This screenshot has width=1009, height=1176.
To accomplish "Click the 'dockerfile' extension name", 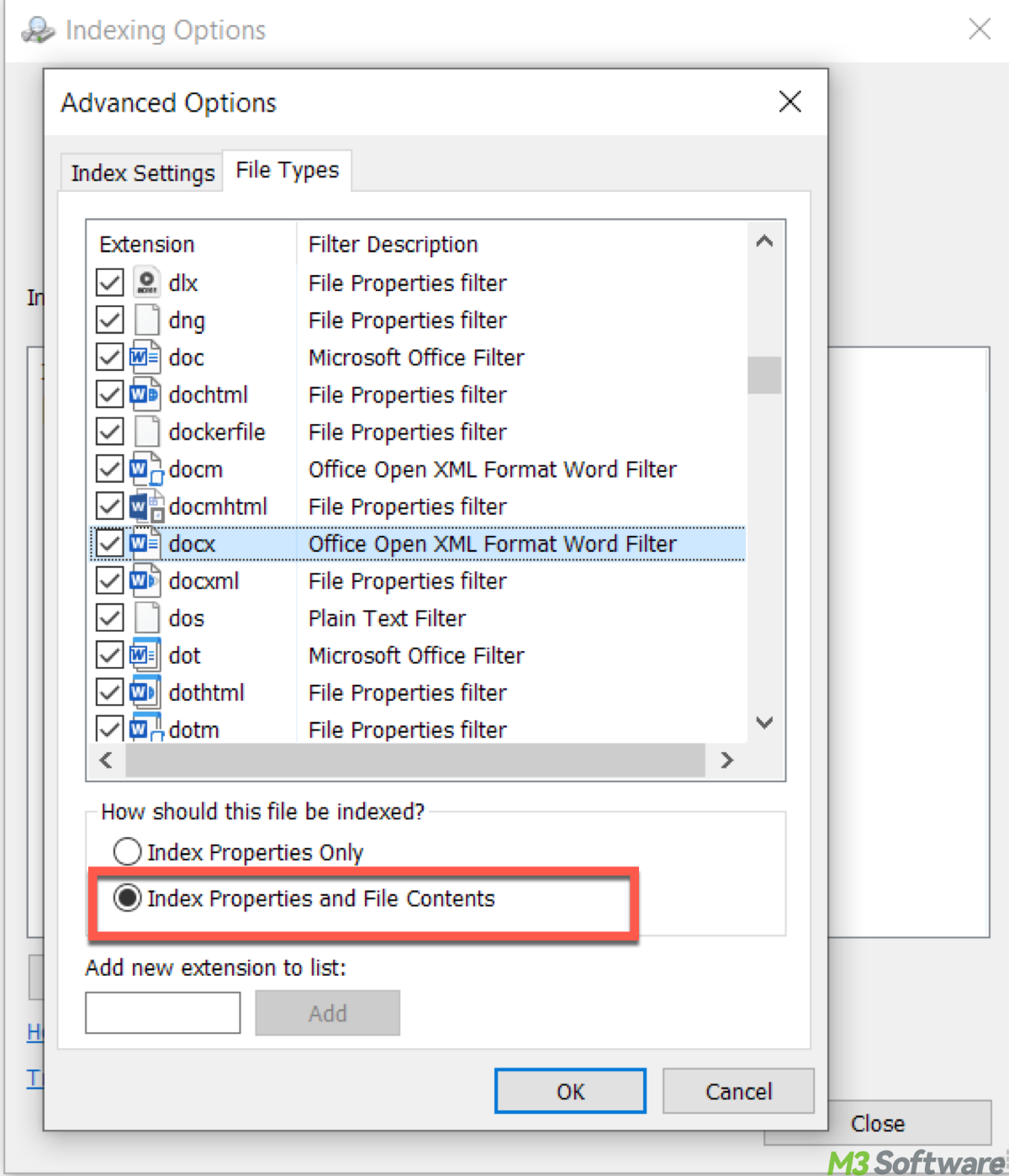I will [x=217, y=432].
